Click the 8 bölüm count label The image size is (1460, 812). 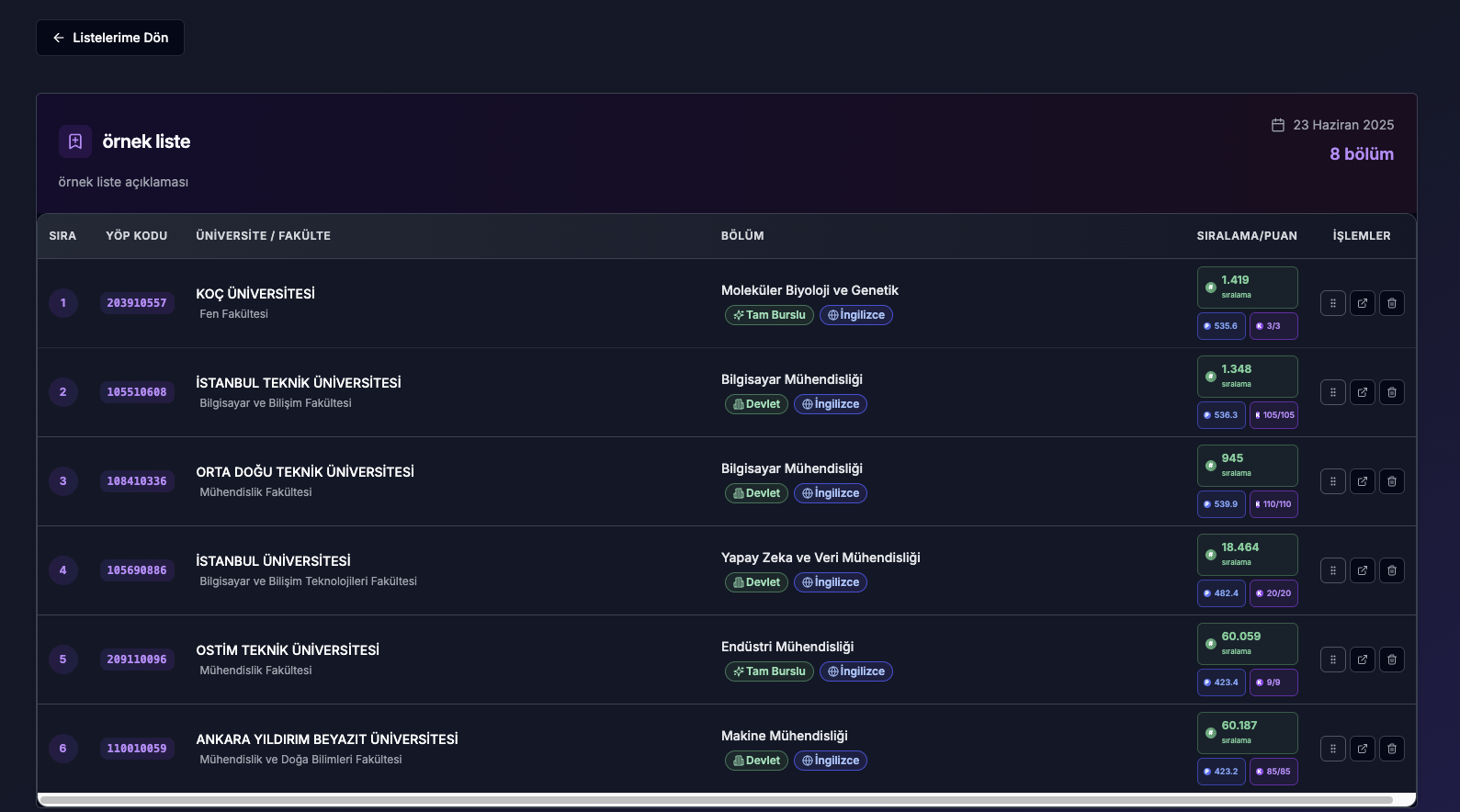(x=1362, y=154)
